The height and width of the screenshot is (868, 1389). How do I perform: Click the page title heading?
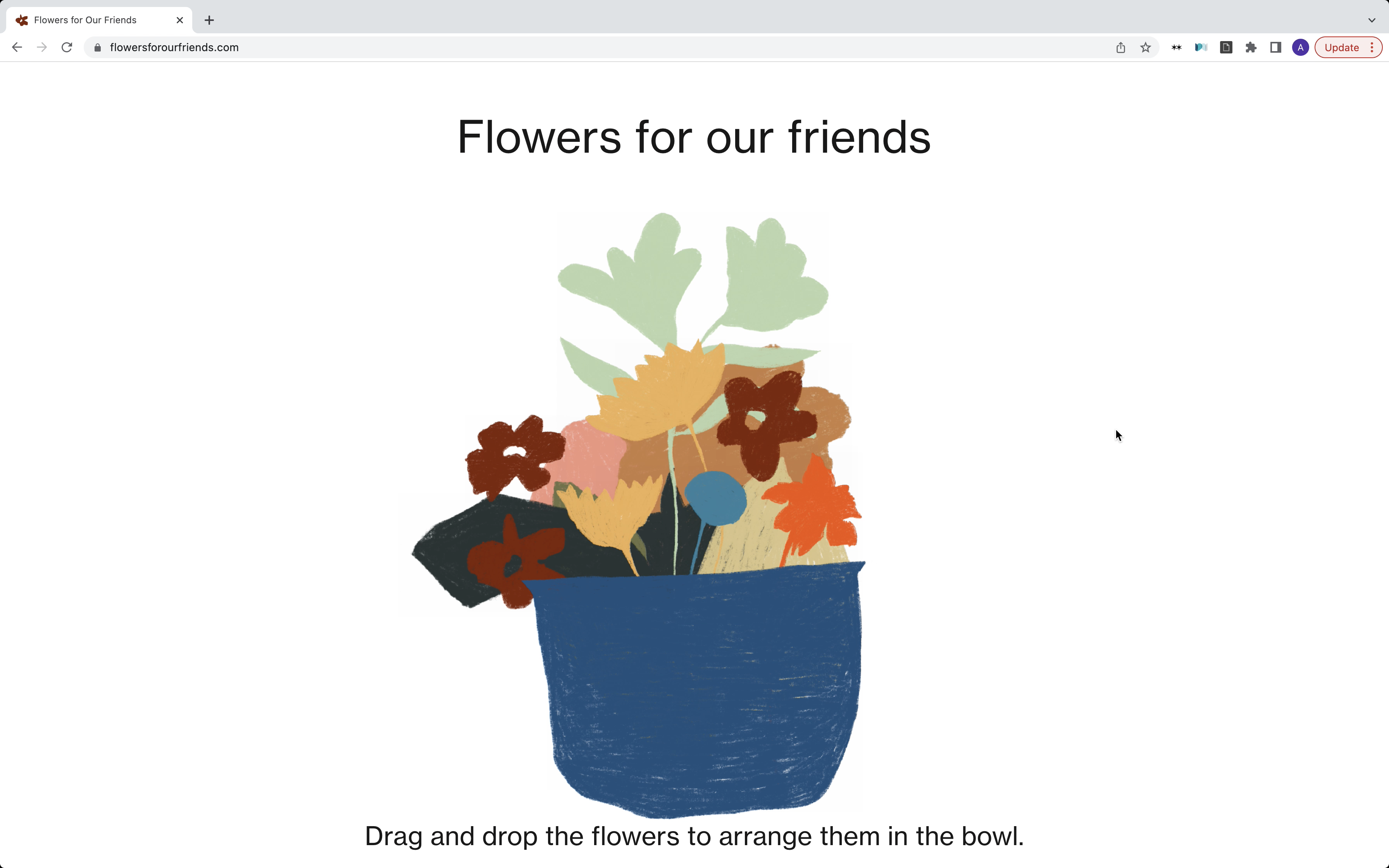[x=694, y=137]
